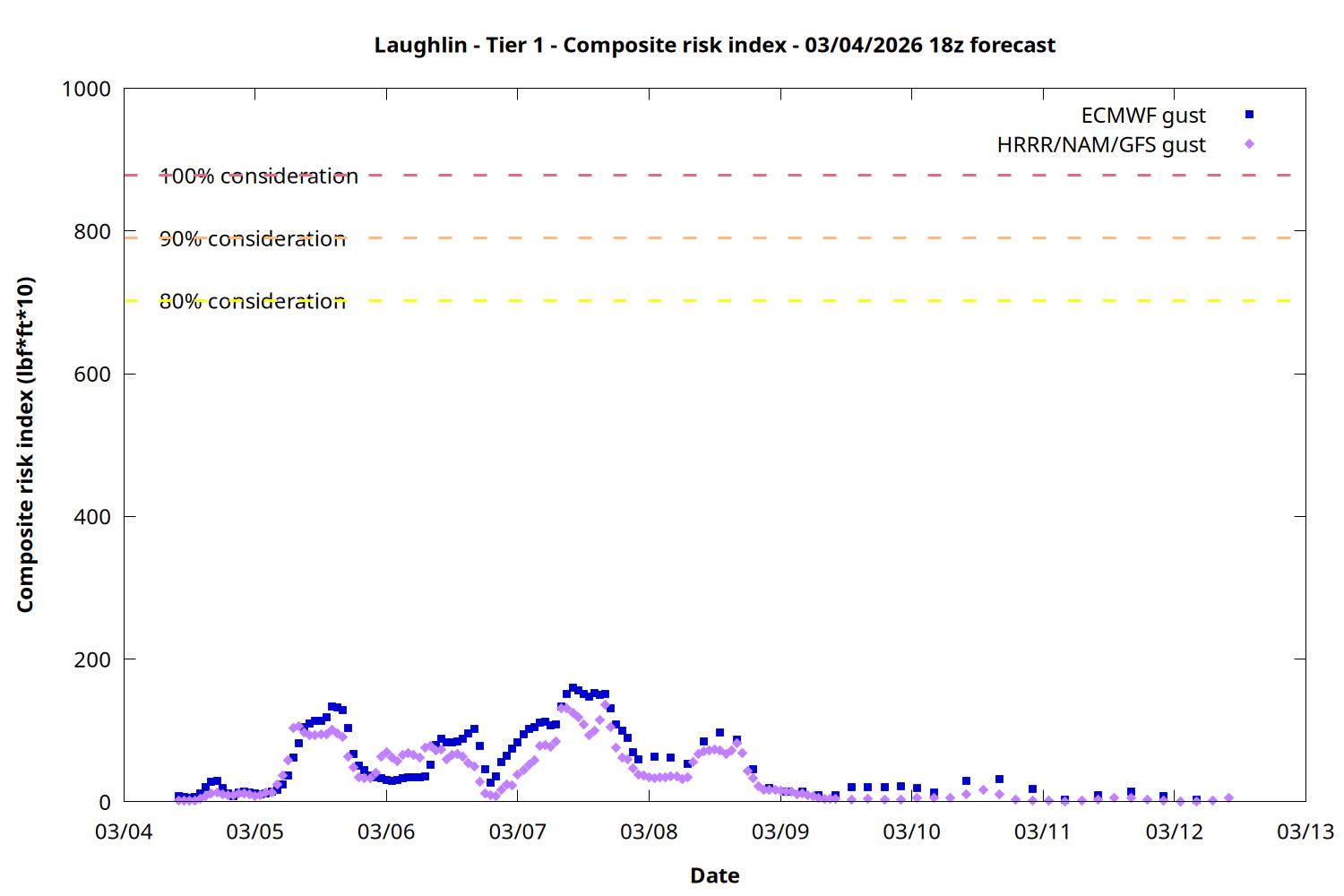Select the 03/13 date tick label

click(x=1305, y=831)
